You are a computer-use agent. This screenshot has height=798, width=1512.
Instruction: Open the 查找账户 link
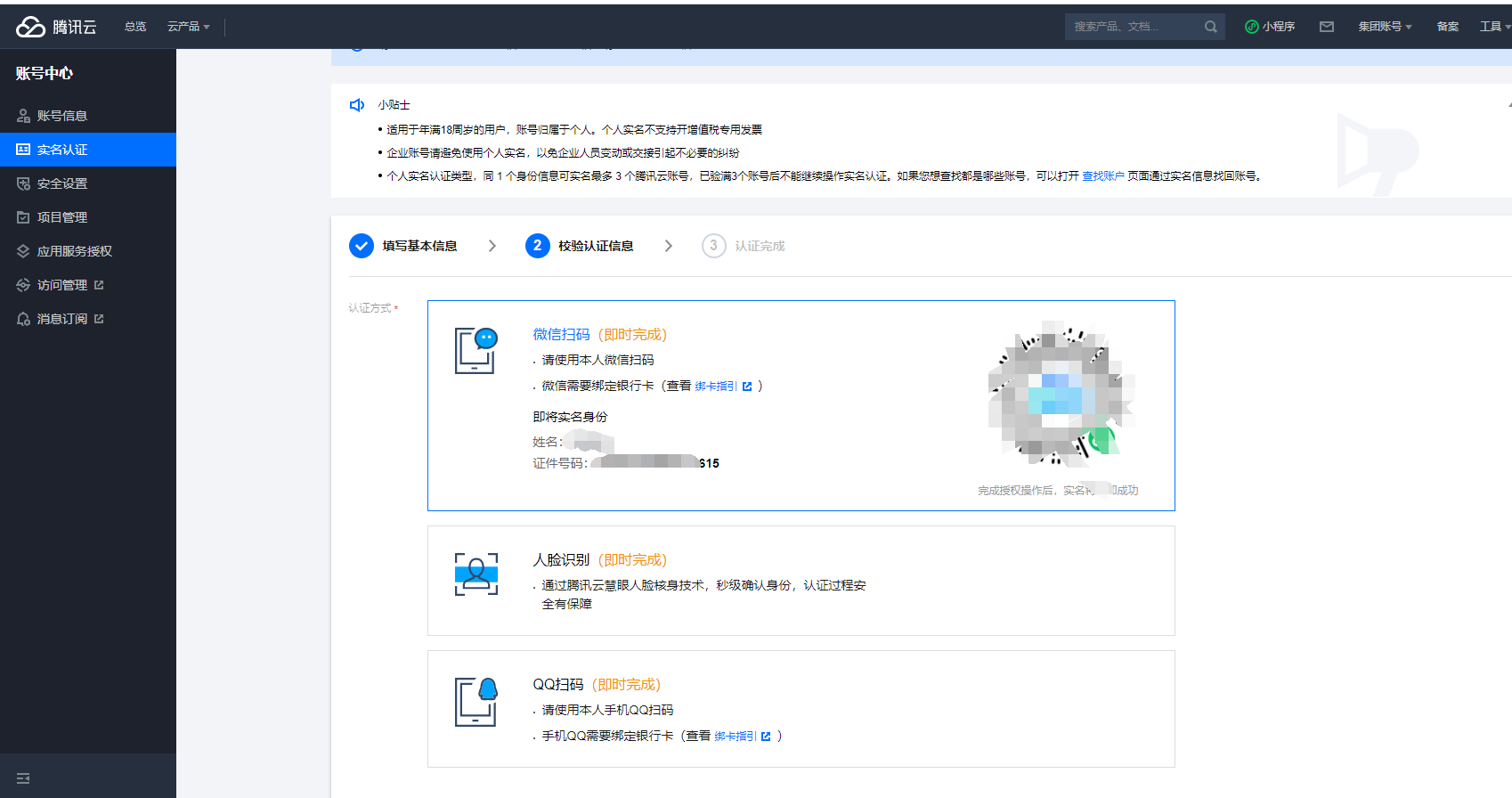(x=1102, y=176)
